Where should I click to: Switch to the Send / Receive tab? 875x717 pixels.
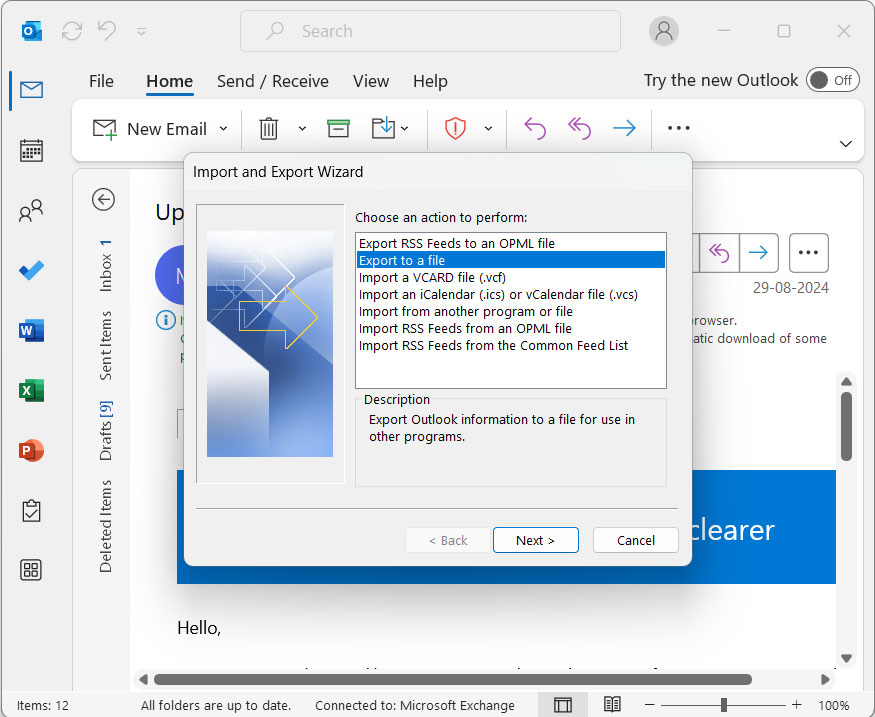(273, 81)
